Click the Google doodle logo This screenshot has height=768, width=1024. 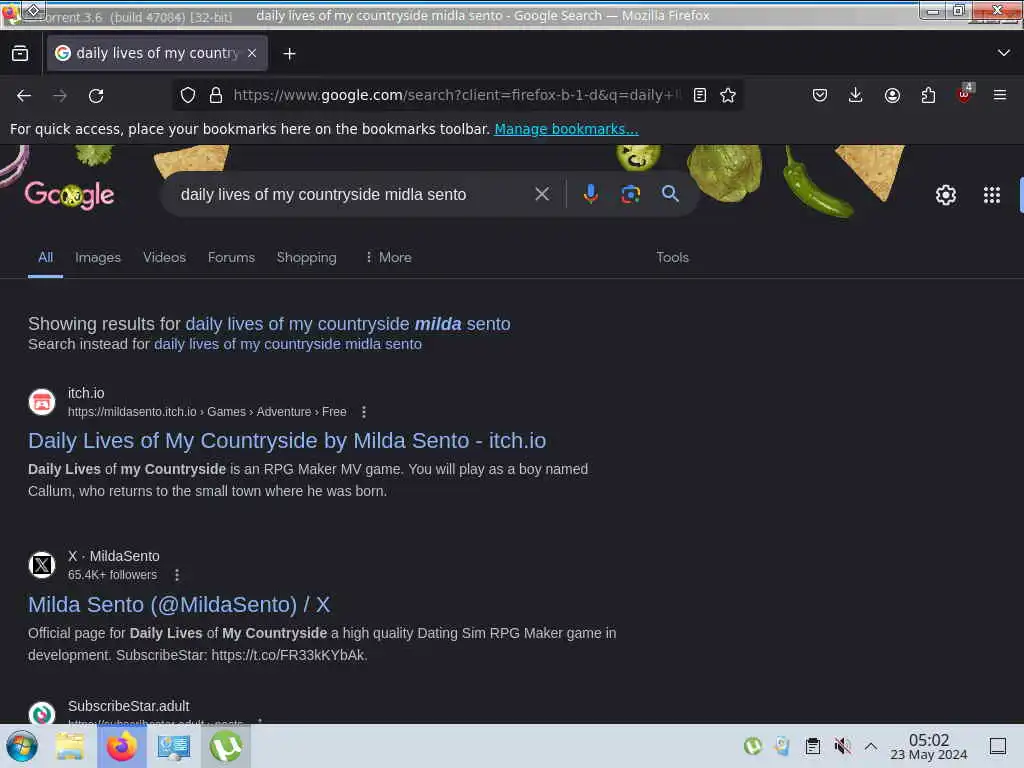[69, 195]
